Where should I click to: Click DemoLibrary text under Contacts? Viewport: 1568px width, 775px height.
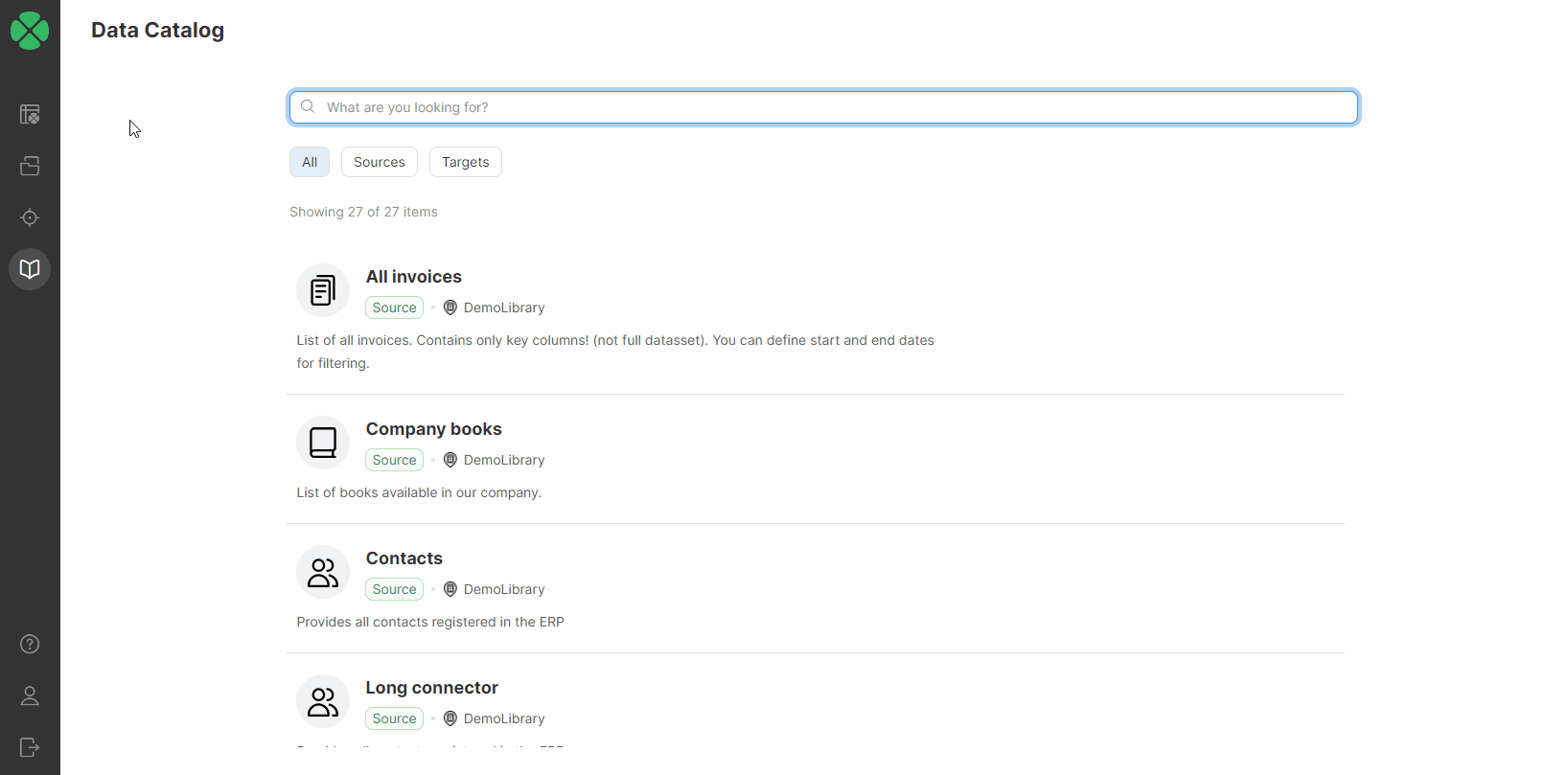(504, 589)
